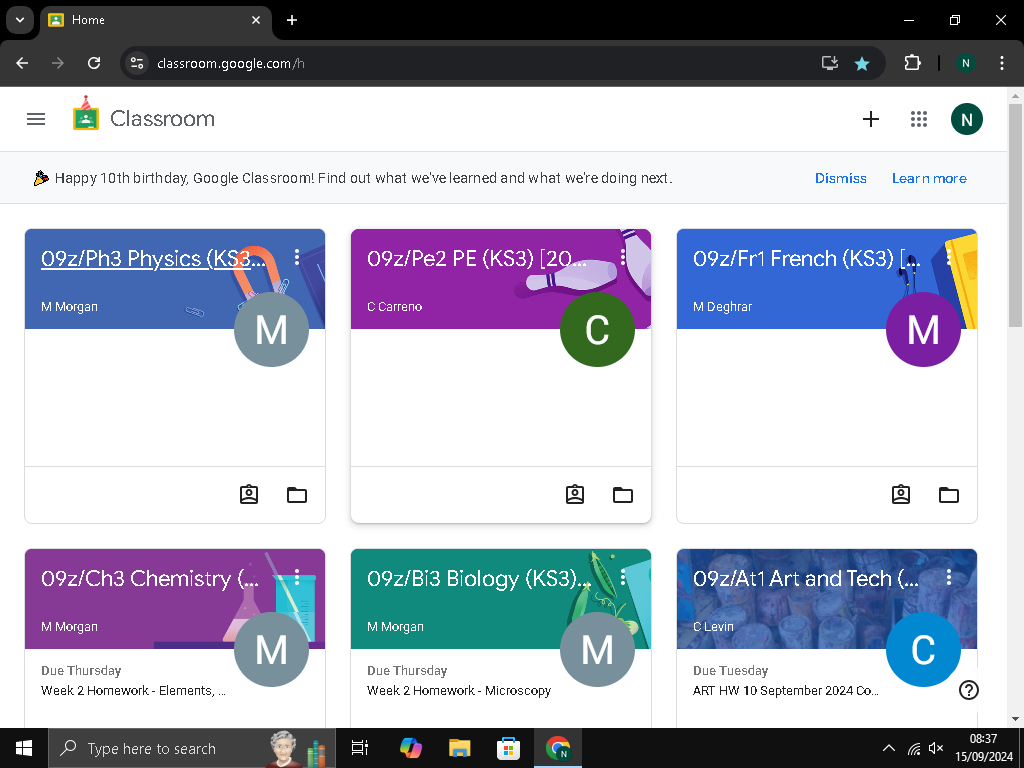1024x768 pixels.
Task: Open the 09z/At1 Art and Tech class
Action: tap(806, 579)
